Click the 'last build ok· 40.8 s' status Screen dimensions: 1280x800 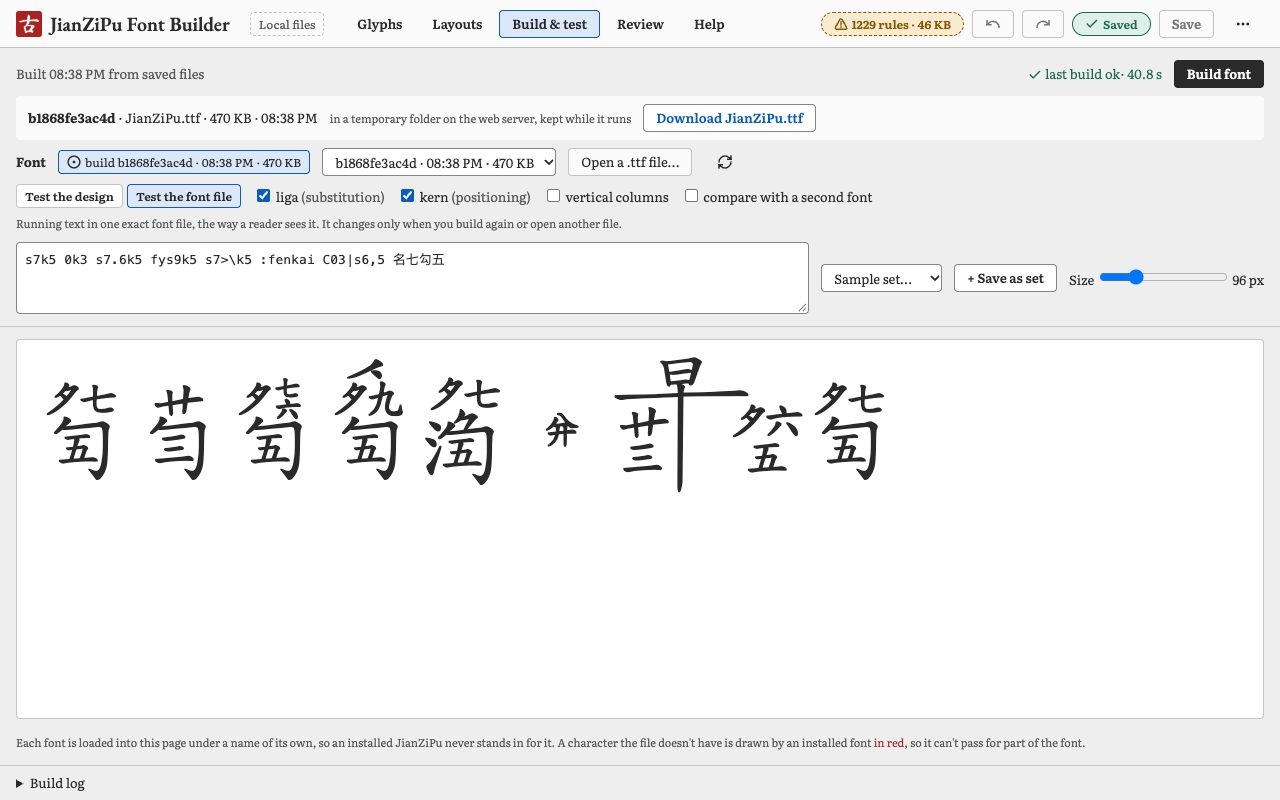tap(1095, 74)
